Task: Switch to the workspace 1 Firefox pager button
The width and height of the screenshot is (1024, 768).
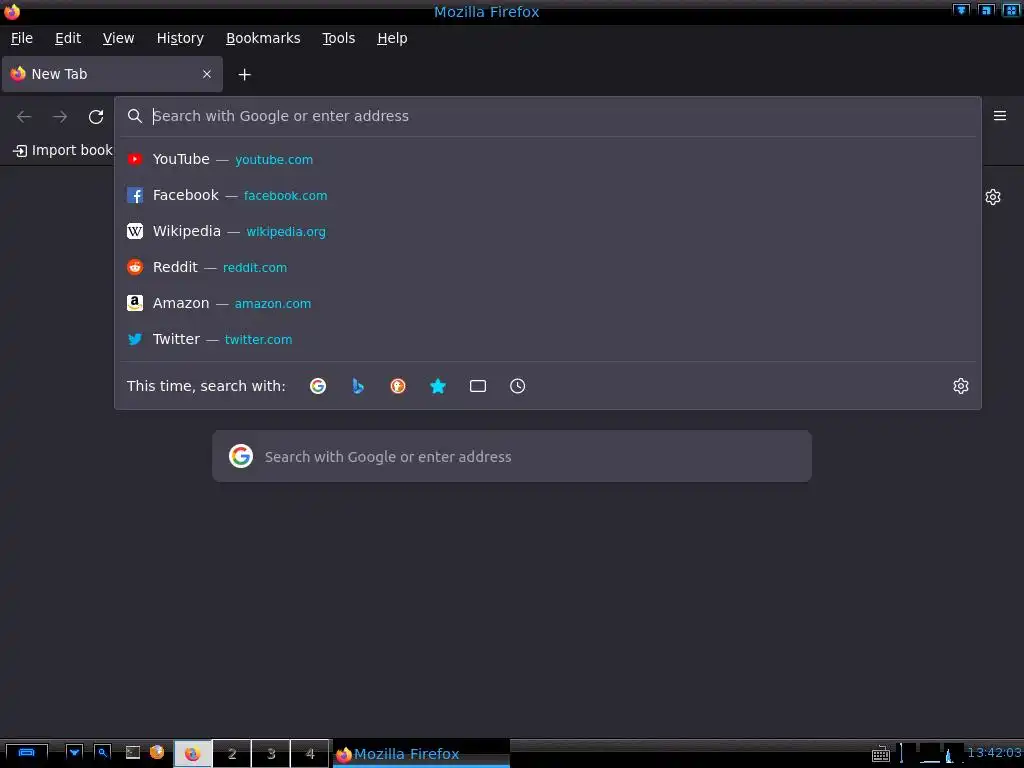Action: [x=192, y=754]
